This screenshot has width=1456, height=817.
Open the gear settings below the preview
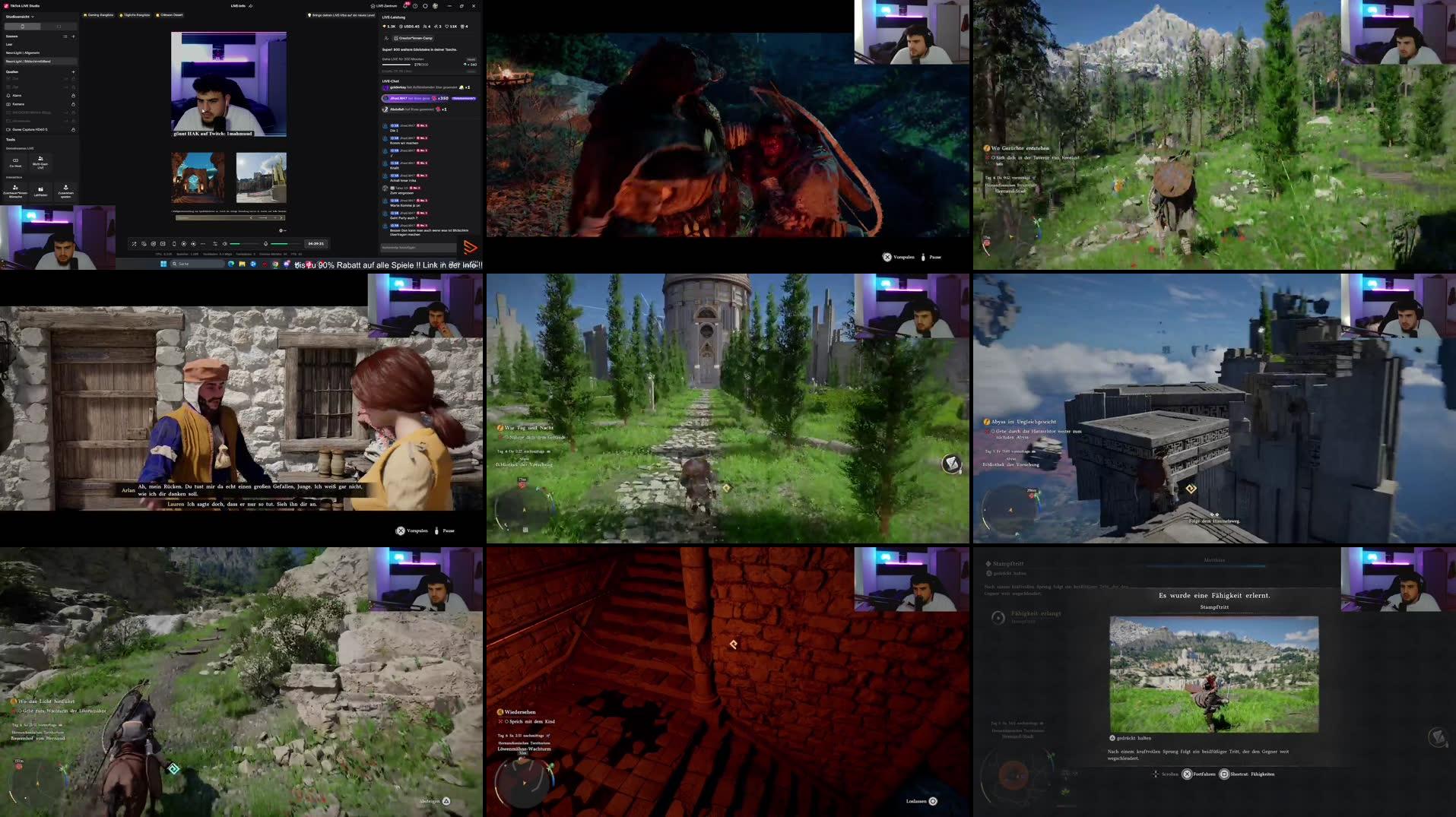[x=281, y=230]
